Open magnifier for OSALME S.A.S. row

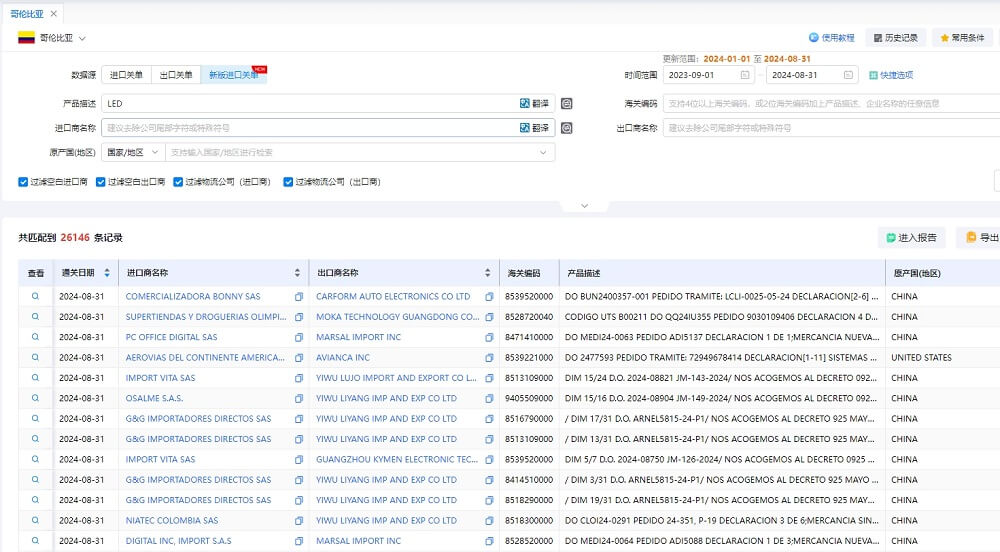click(x=36, y=398)
